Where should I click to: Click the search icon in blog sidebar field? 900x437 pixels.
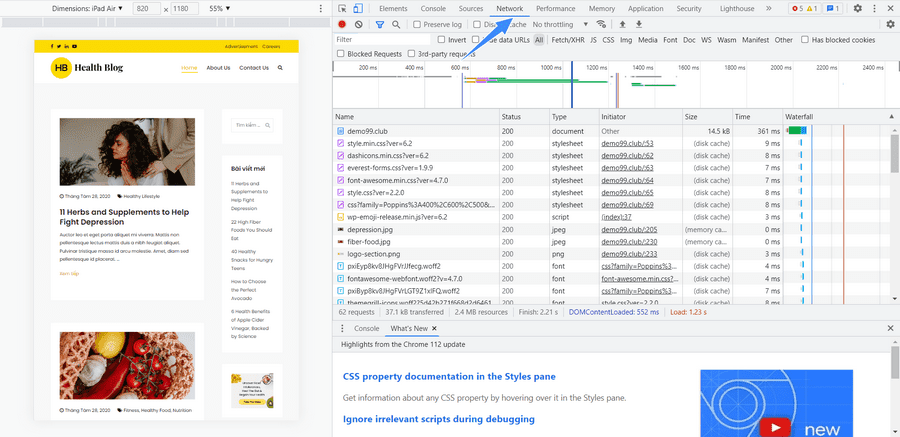(x=267, y=125)
